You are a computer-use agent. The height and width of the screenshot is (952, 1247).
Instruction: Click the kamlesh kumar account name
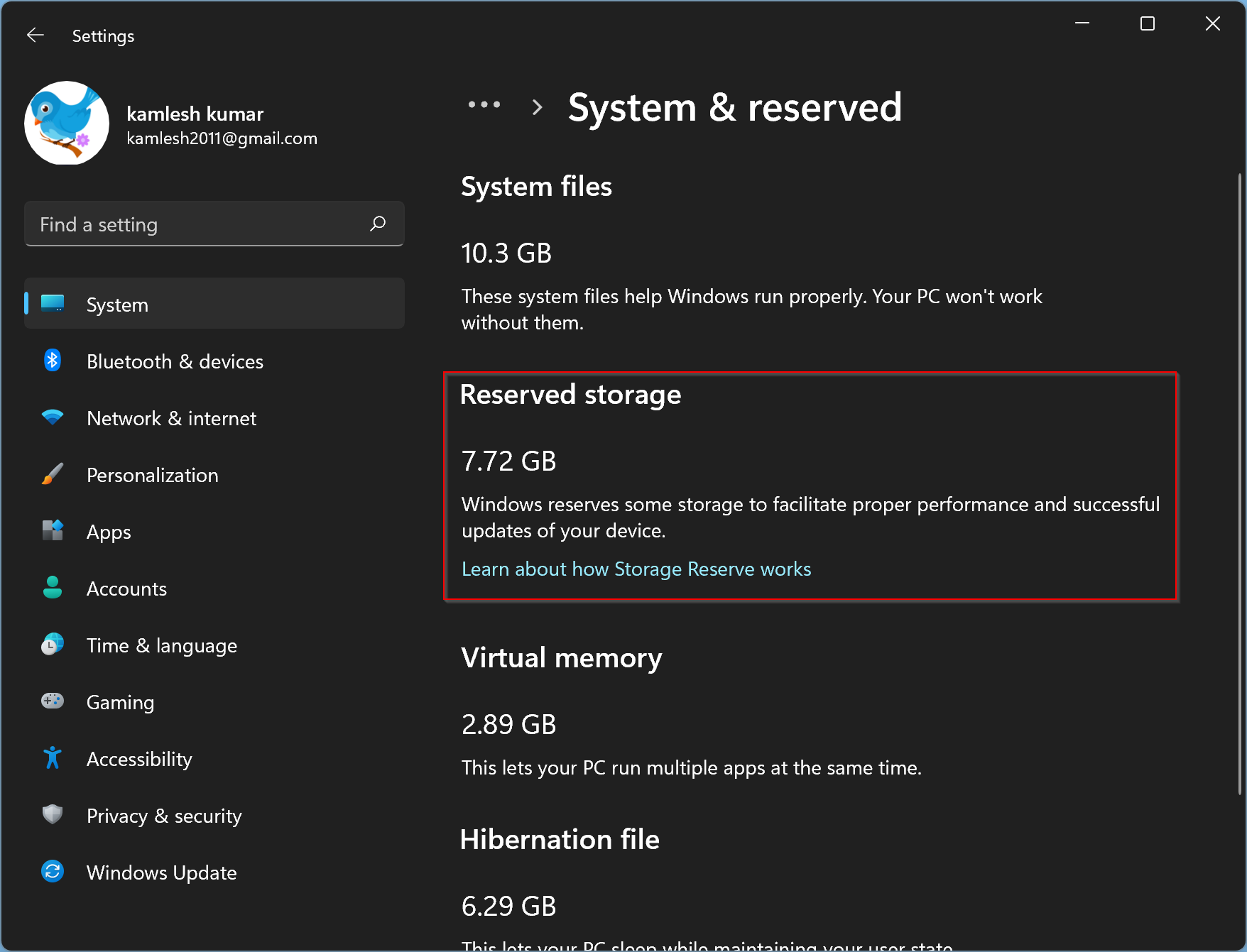195,114
